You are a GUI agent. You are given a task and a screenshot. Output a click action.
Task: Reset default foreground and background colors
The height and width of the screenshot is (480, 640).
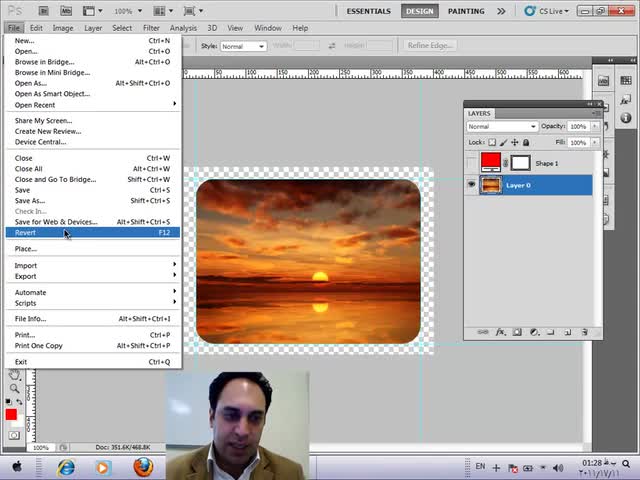click(x=8, y=402)
